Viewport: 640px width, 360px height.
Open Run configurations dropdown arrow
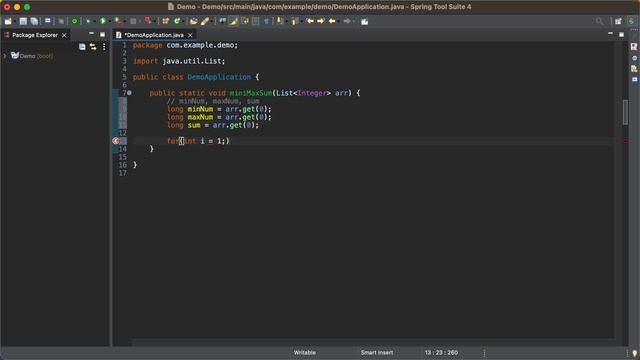[x=109, y=22]
